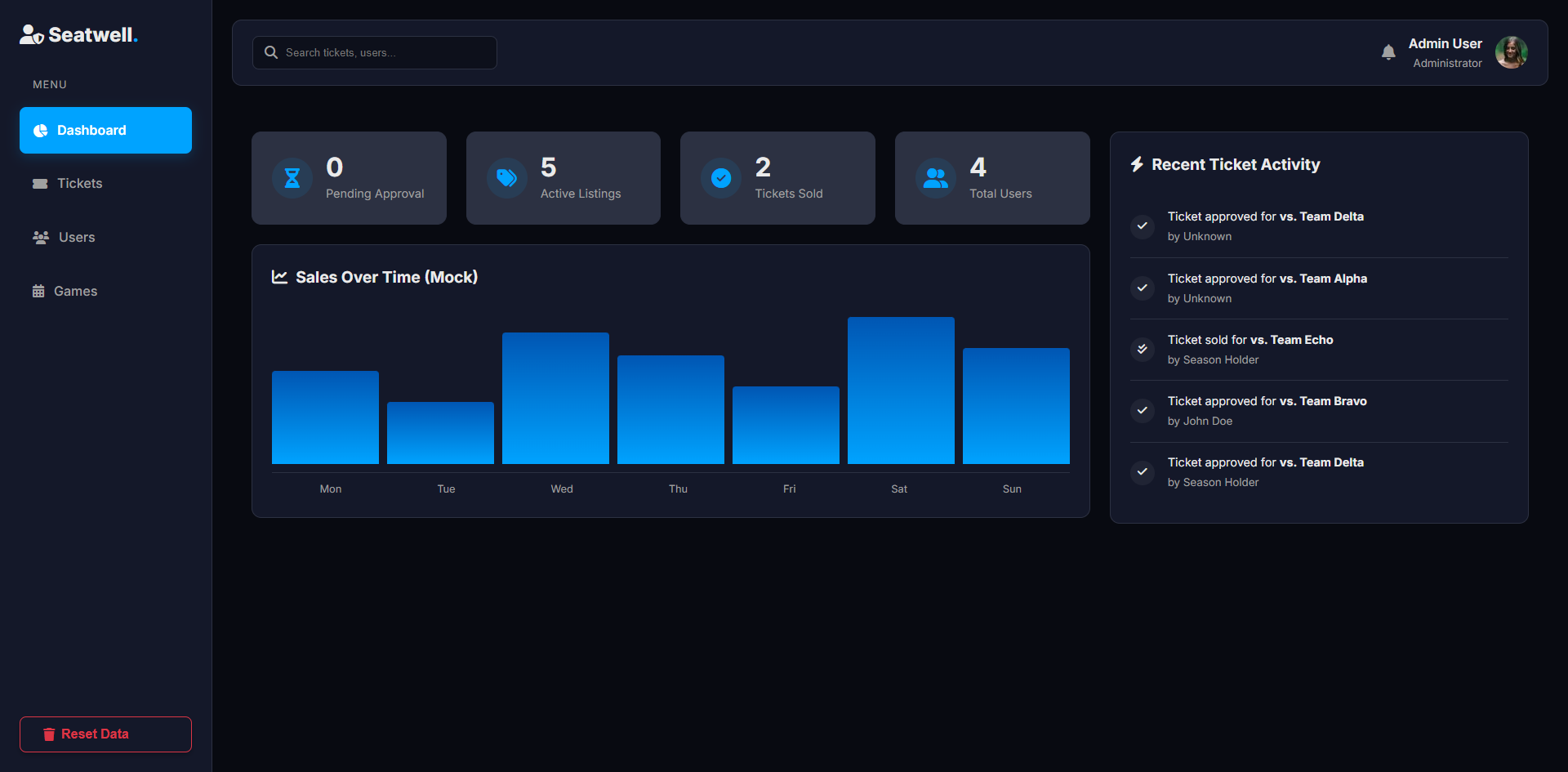Click the lightning bolt Recent Activity icon
The height and width of the screenshot is (772, 1568).
(x=1137, y=164)
